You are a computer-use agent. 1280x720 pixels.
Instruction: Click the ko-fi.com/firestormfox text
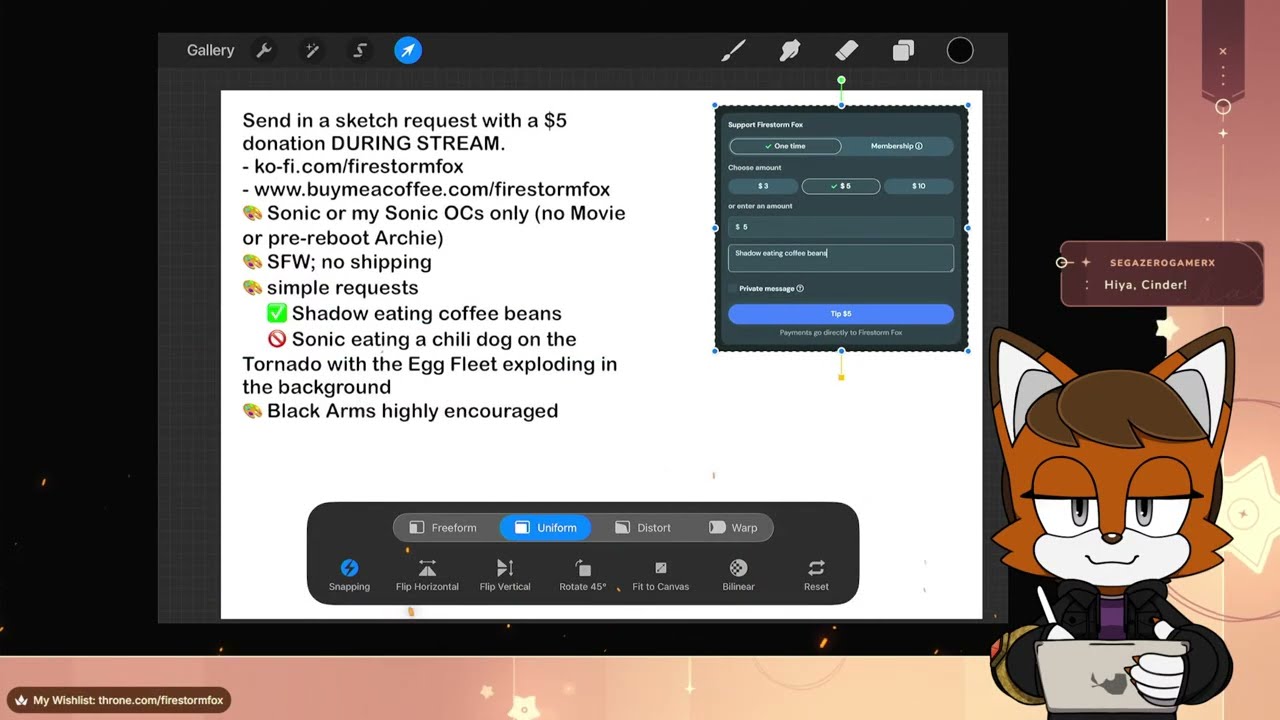click(x=358, y=166)
